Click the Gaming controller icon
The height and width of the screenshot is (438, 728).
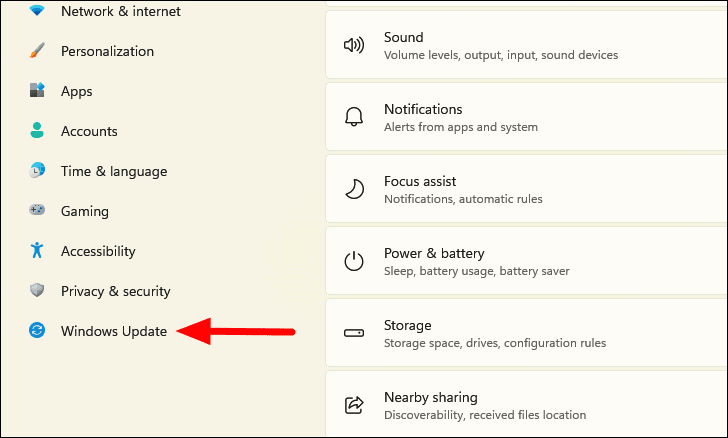37,210
